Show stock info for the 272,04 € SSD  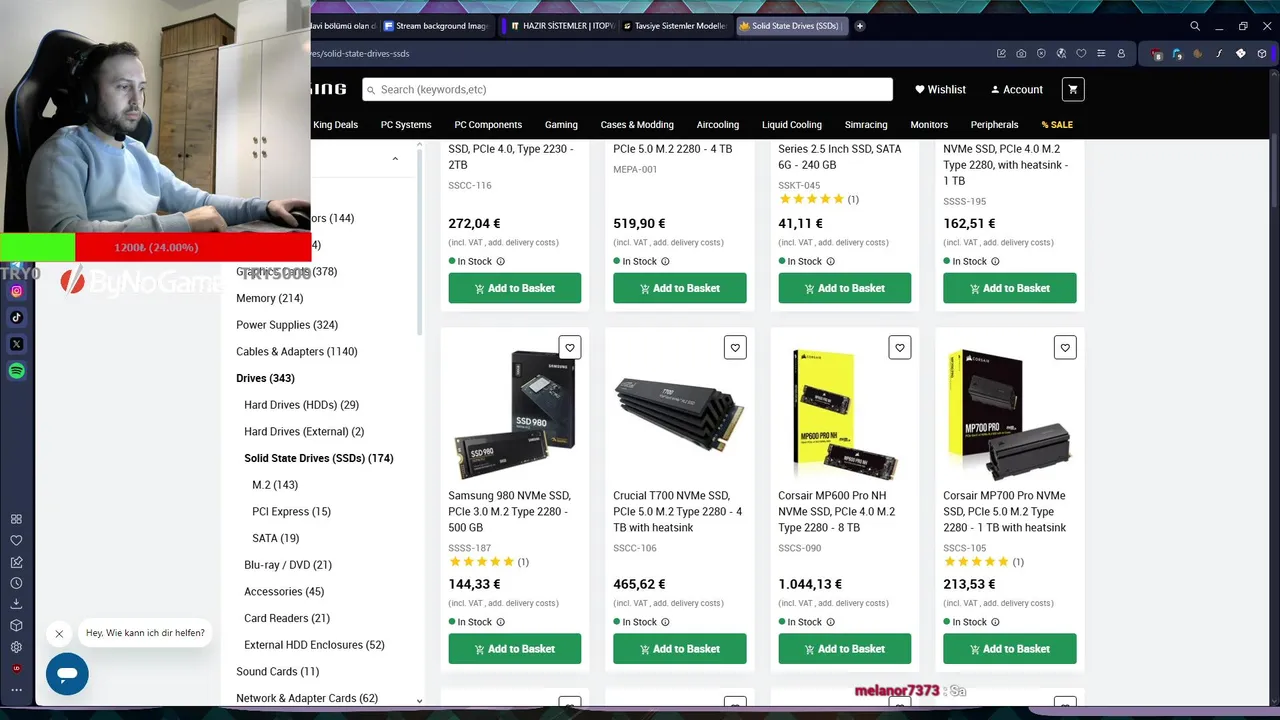click(x=500, y=261)
